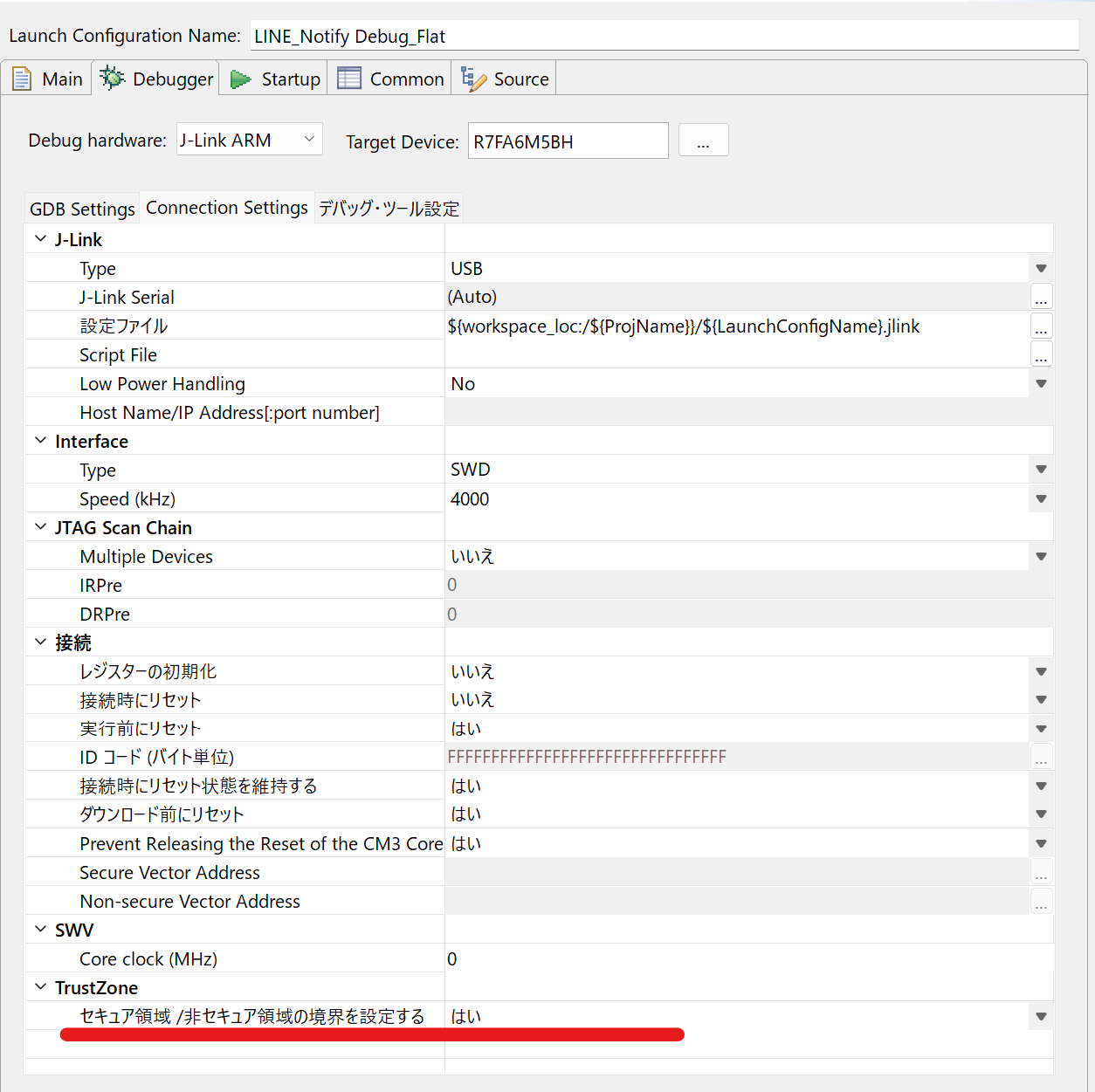The image size is (1095, 1092).
Task: Open the Multiple Devices dropdown arrow
Action: pos(1041,556)
